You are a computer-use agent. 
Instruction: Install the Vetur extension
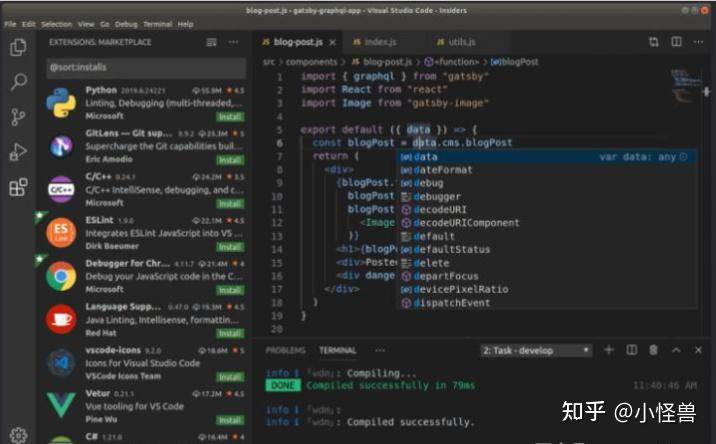tap(230, 420)
